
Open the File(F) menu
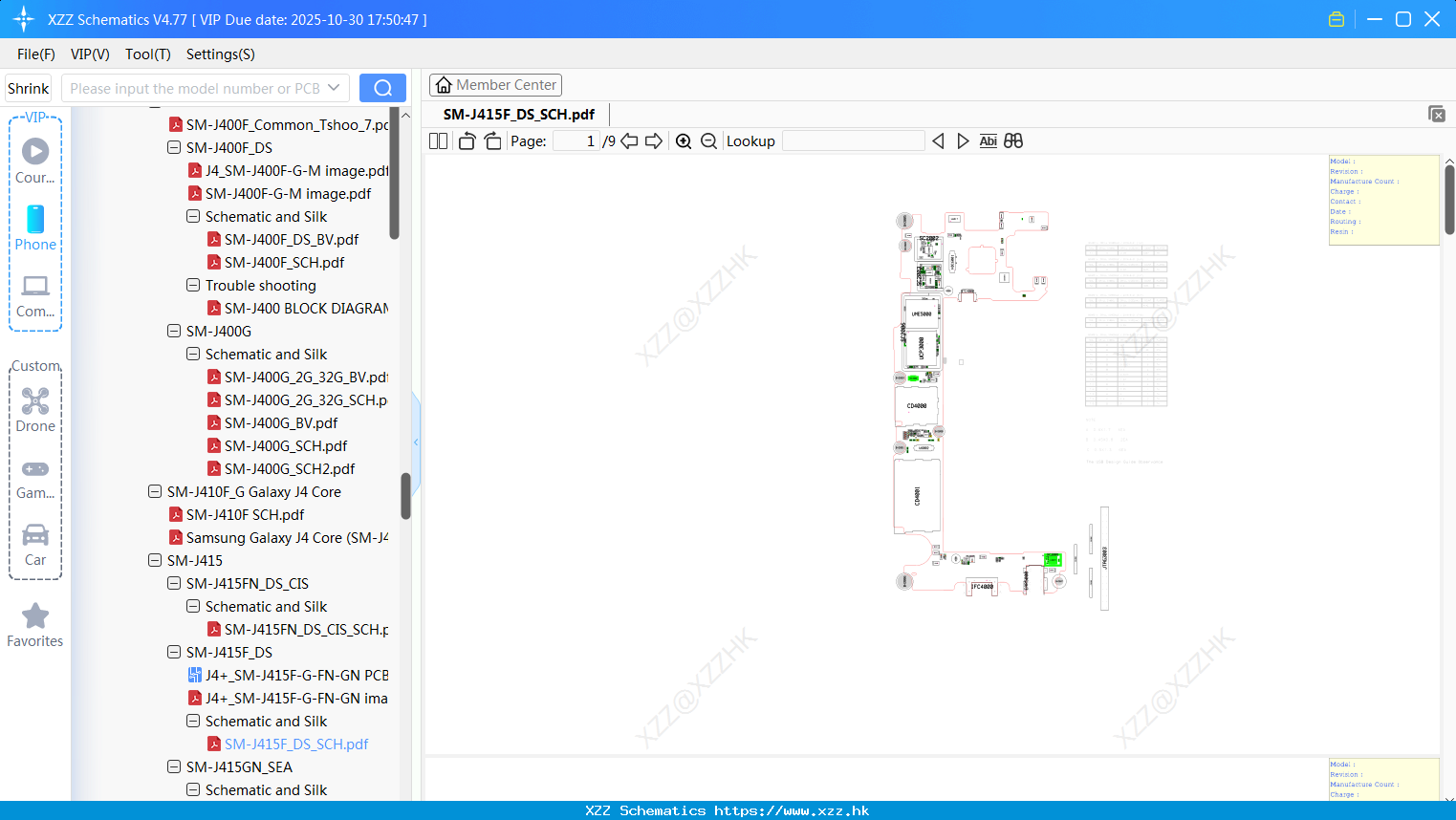pyautogui.click(x=36, y=54)
